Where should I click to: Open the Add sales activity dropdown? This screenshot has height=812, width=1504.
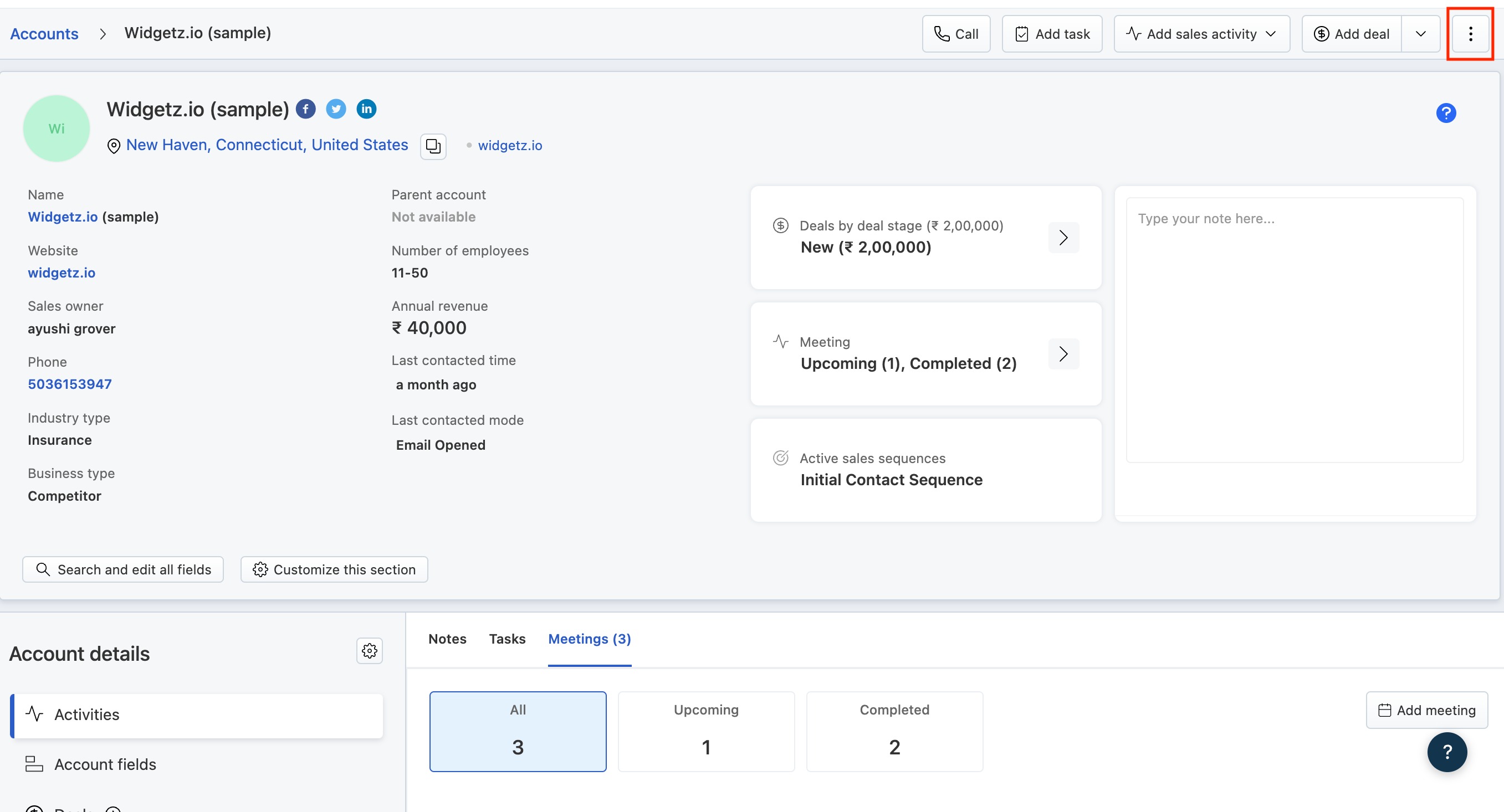coord(1201,34)
